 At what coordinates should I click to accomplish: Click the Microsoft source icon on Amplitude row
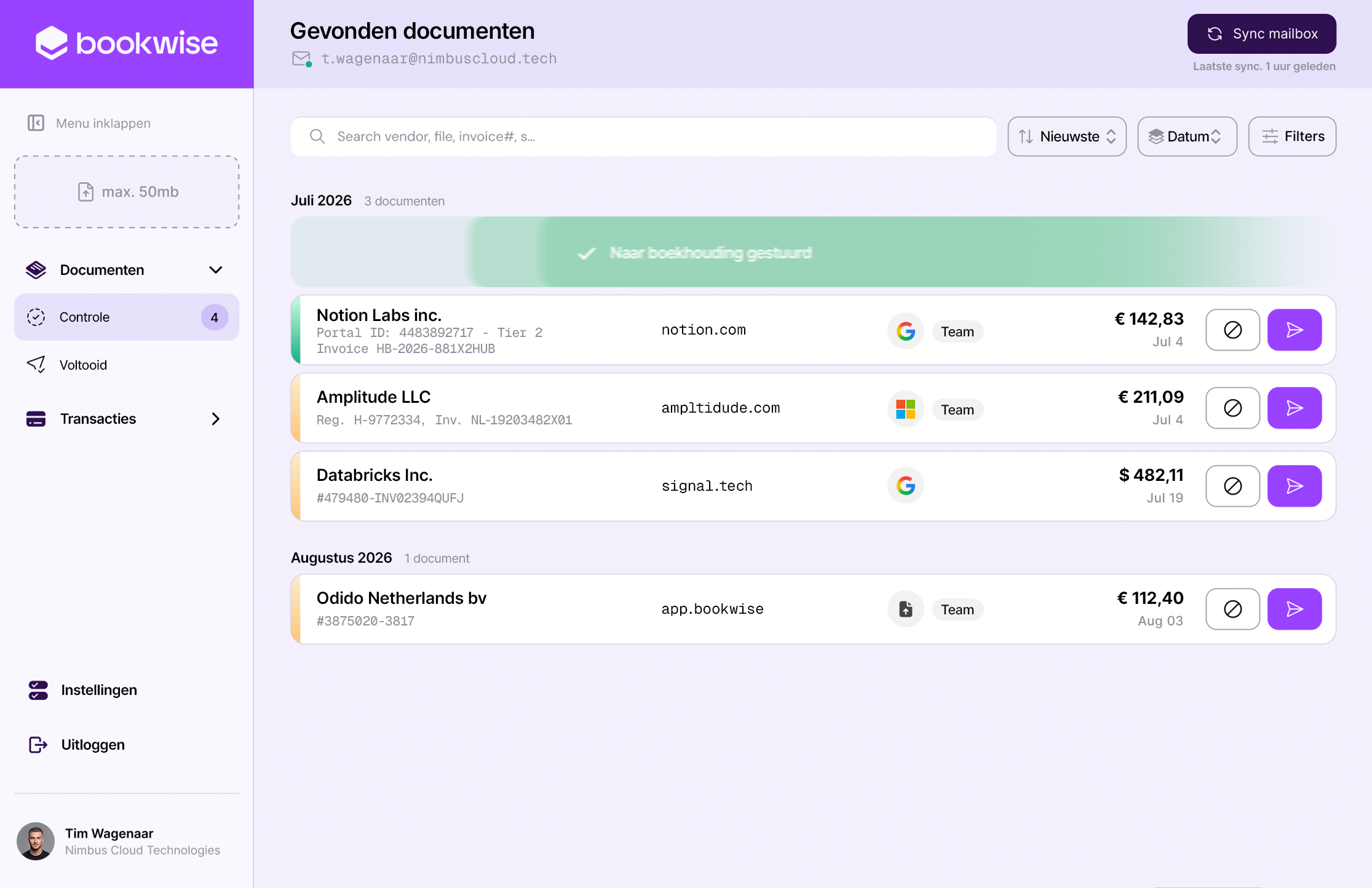pos(905,409)
